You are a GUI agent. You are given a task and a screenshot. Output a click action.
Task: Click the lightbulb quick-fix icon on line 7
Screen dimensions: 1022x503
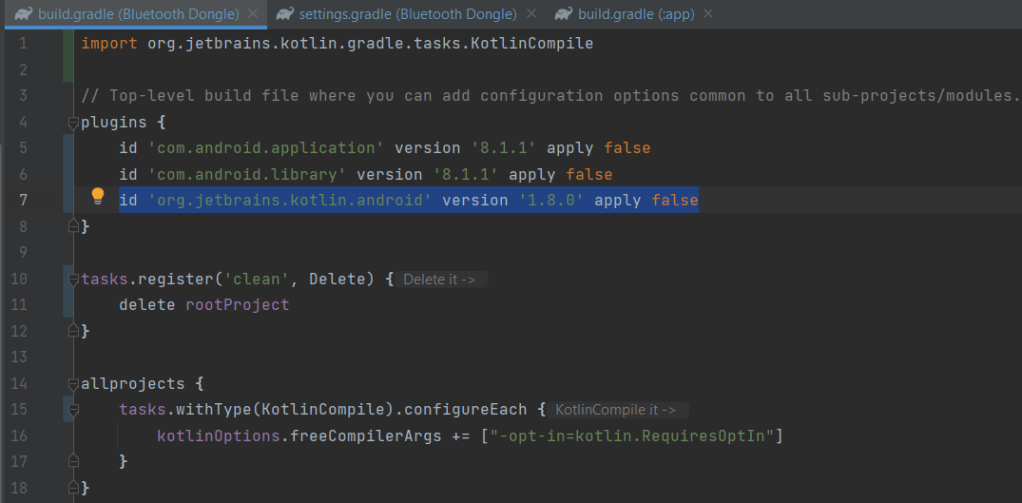click(x=98, y=197)
